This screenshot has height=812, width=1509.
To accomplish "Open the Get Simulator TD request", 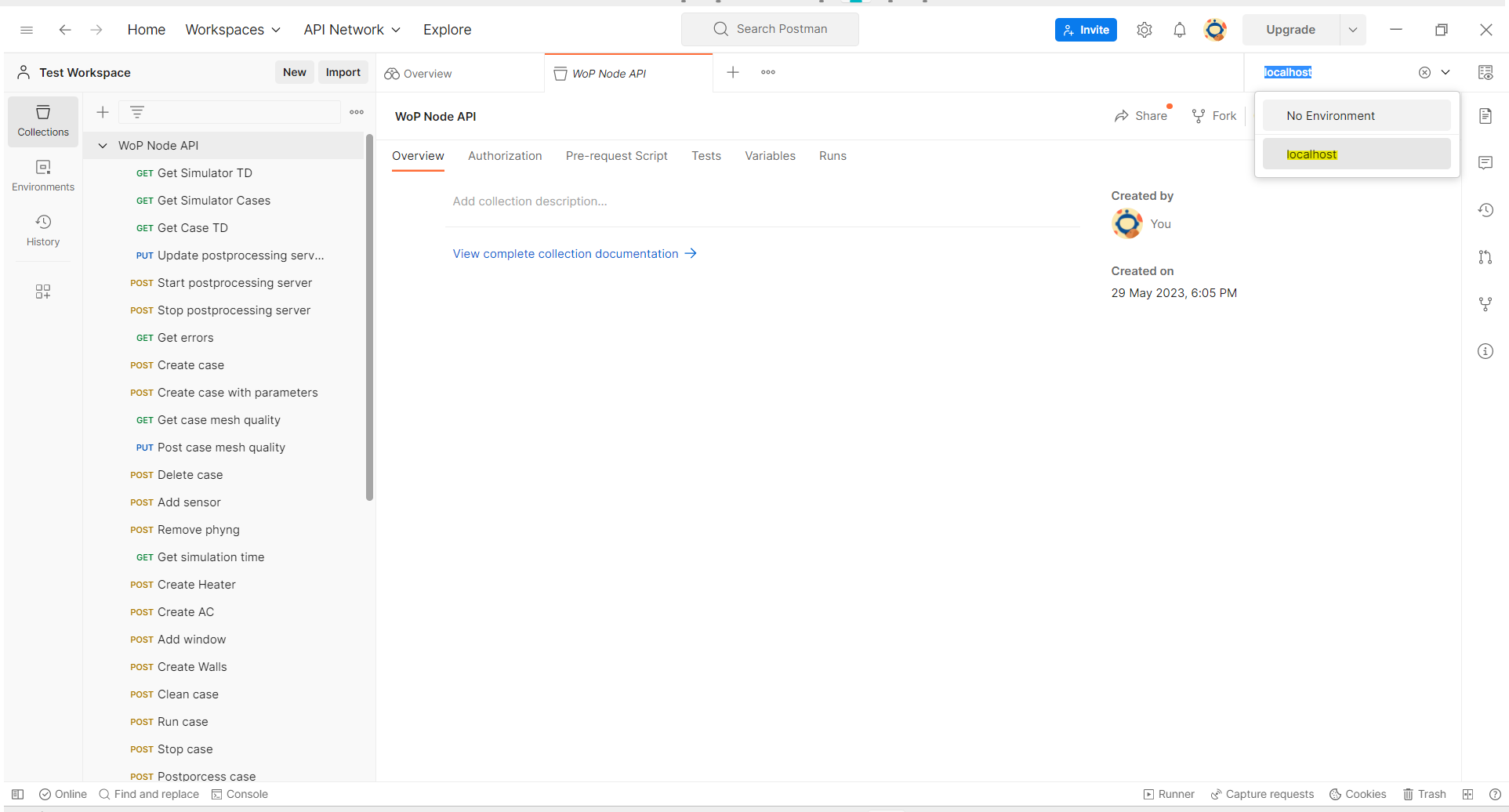I will tap(224, 173).
